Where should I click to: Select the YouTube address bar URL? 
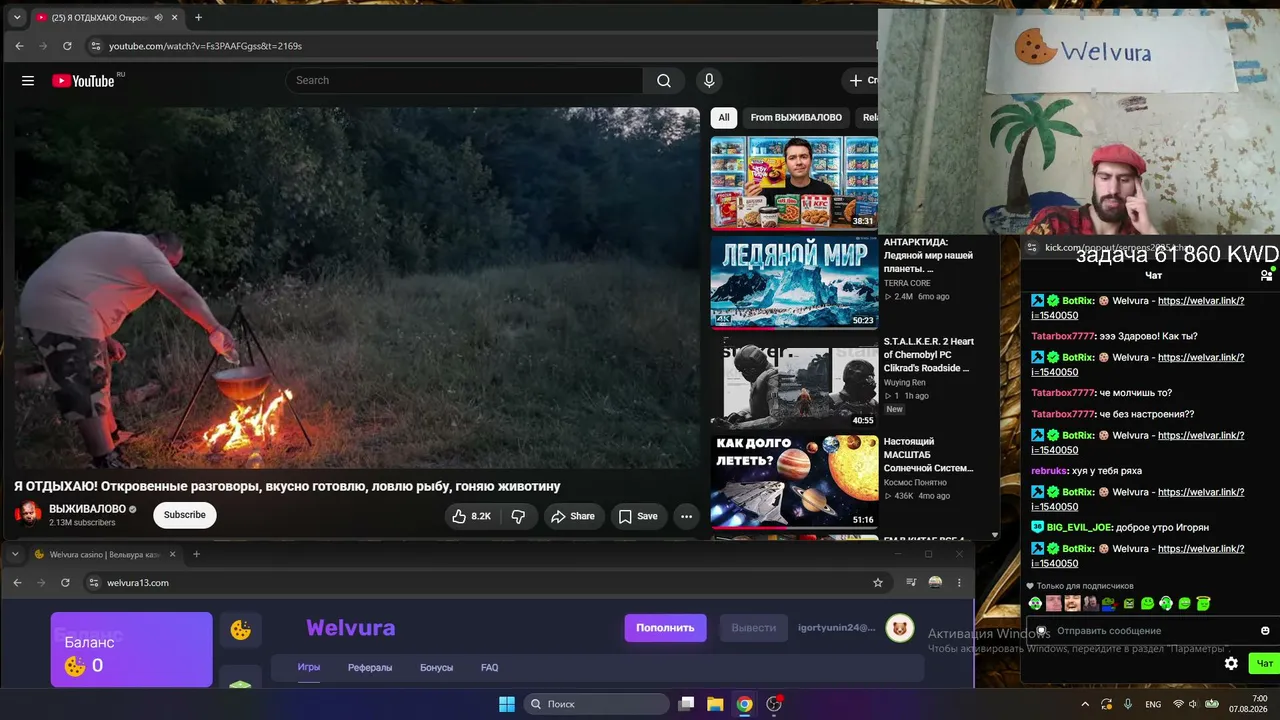[205, 46]
